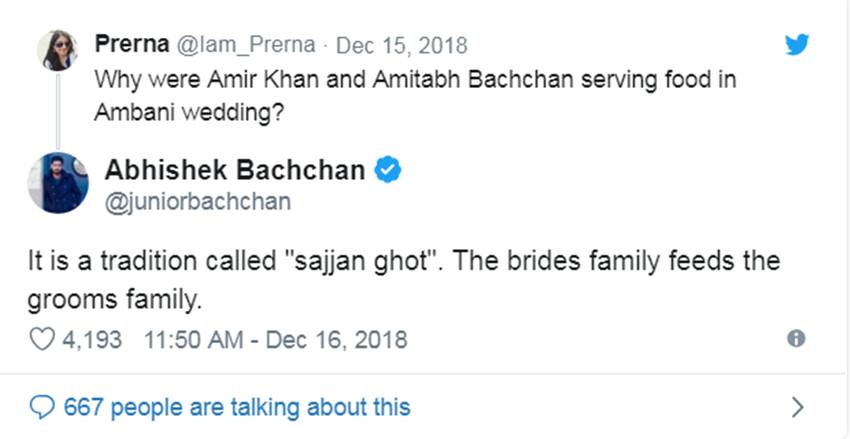Click the blue verified badge
850x439 pixels.
click(x=388, y=170)
